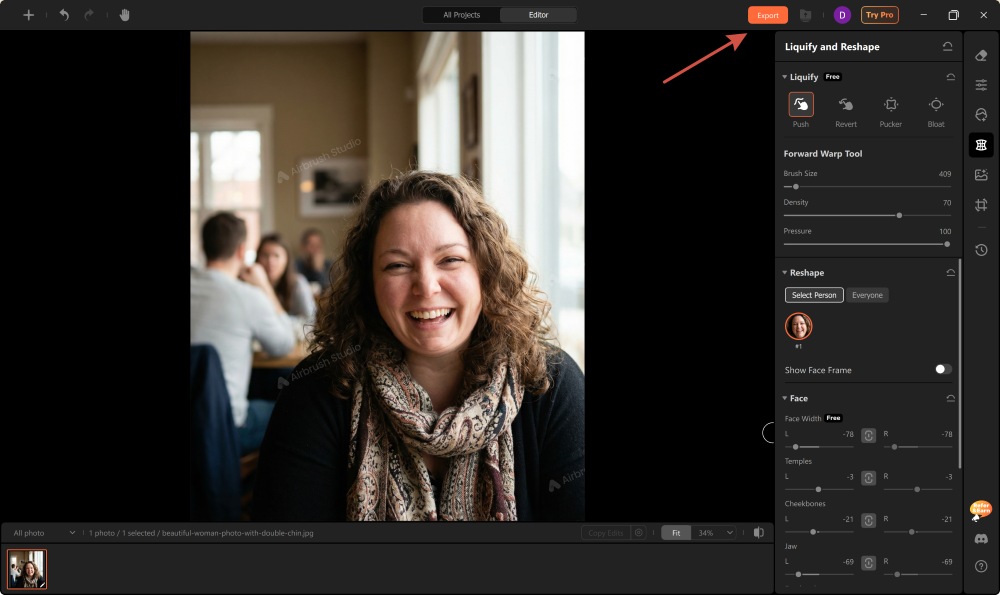The height and width of the screenshot is (595, 1000).
Task: Collapse the Liquify section
Action: (785, 77)
